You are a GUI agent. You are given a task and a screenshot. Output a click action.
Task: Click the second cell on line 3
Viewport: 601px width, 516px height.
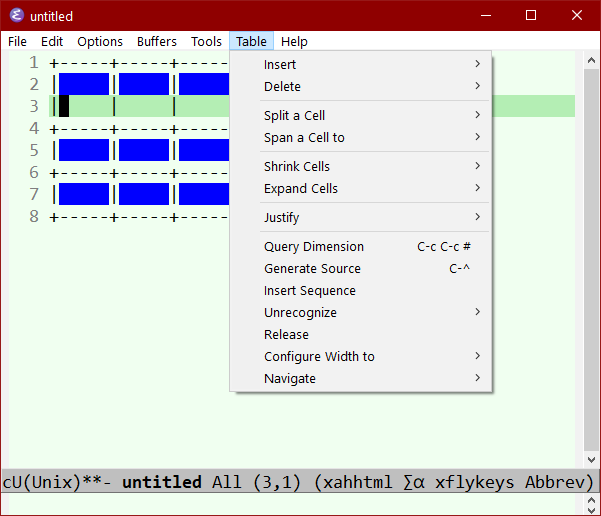pyautogui.click(x=144, y=106)
